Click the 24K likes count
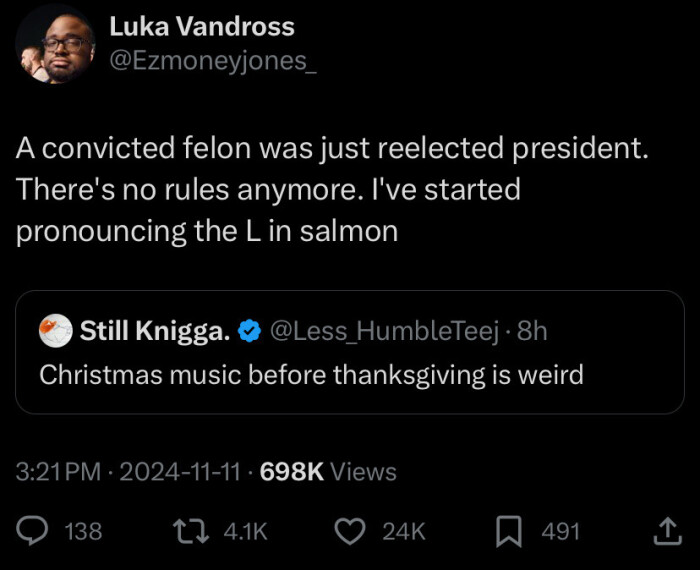The height and width of the screenshot is (570, 700). [404, 532]
